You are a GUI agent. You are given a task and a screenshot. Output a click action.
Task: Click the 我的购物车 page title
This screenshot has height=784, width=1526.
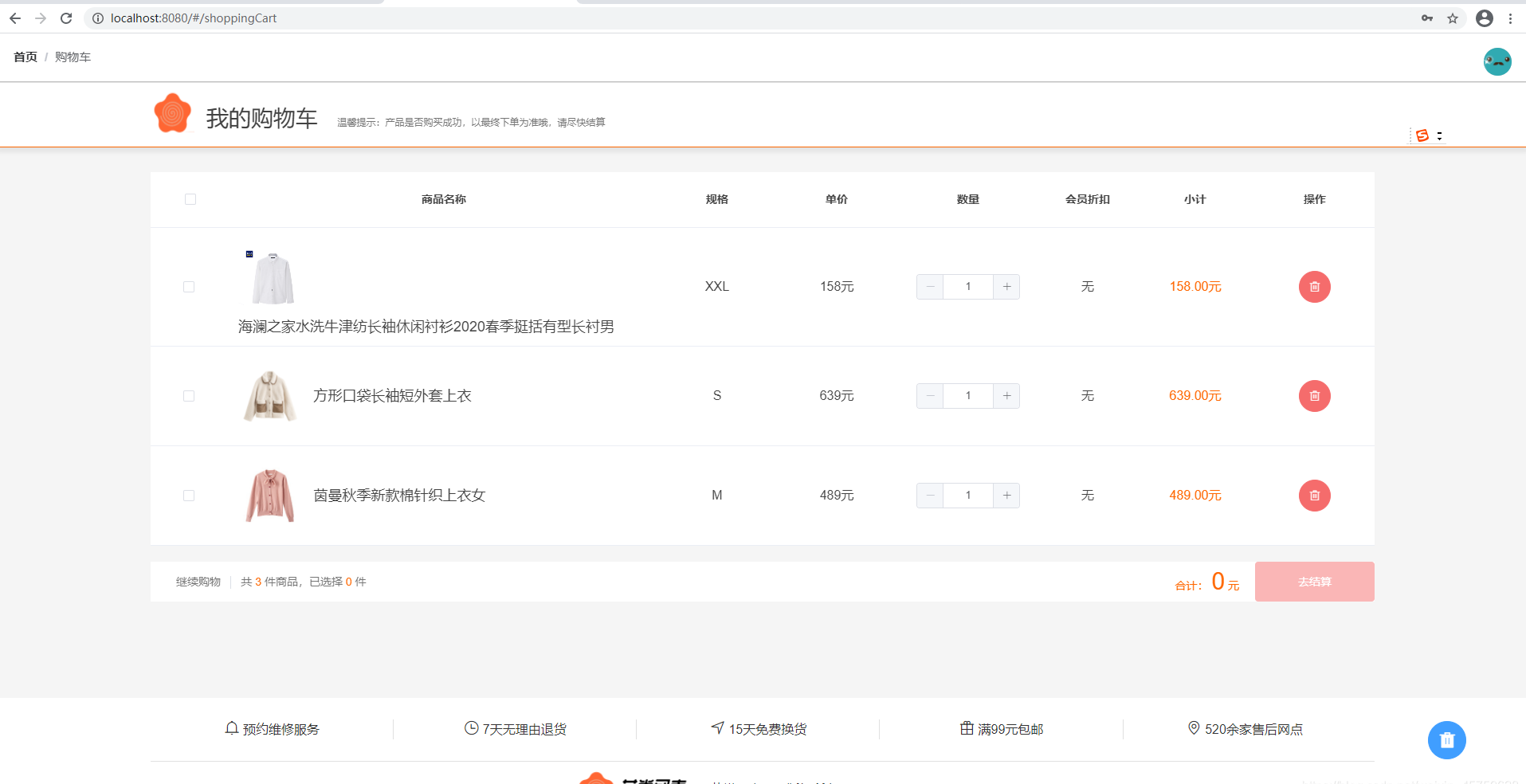[x=262, y=119]
